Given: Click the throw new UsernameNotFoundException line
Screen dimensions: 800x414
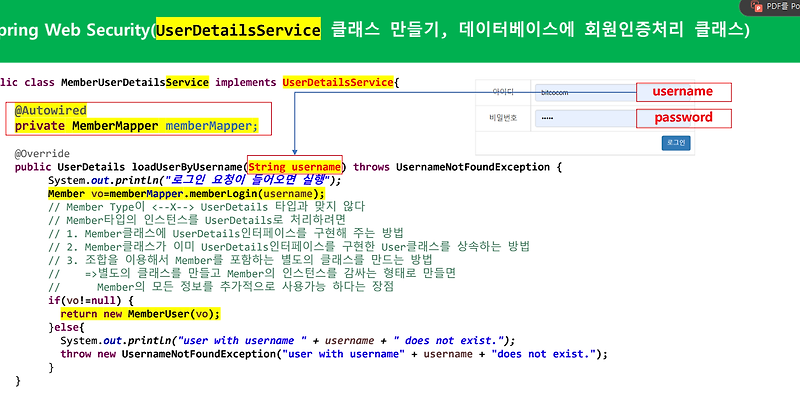Looking at the screenshot, I should coord(334,354).
